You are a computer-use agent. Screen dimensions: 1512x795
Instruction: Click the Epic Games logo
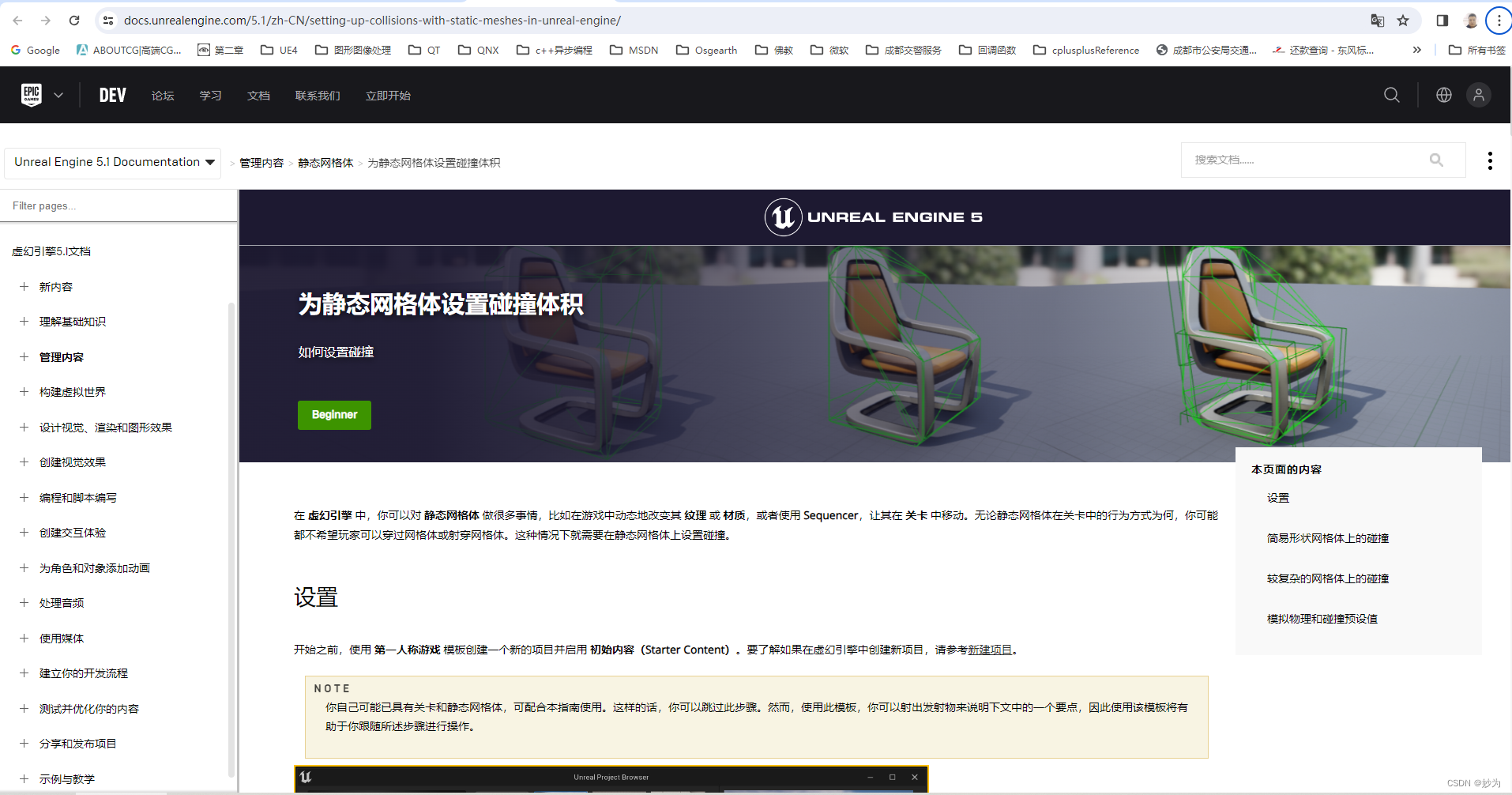click(x=32, y=95)
